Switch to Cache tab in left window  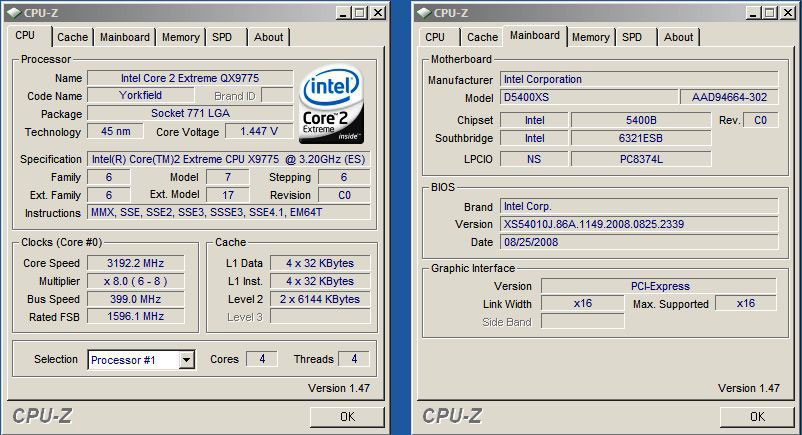click(x=72, y=37)
